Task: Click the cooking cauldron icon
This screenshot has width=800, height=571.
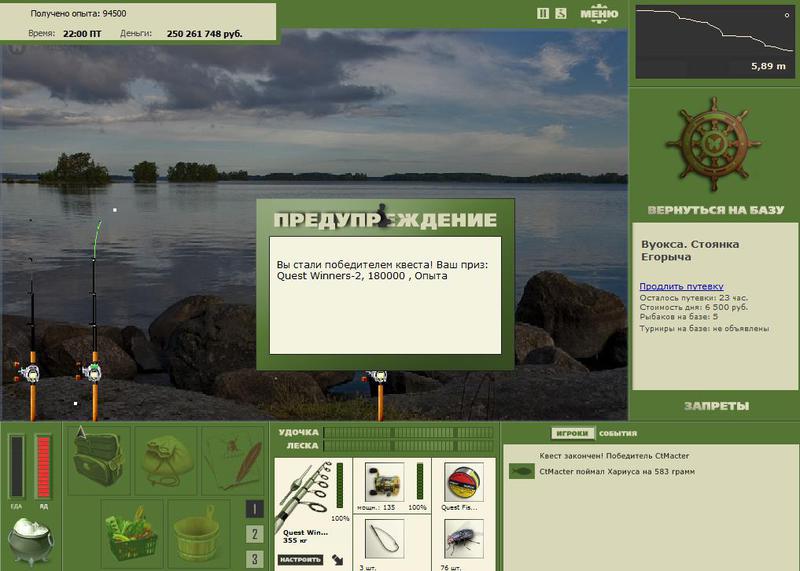Action: [x=31, y=541]
